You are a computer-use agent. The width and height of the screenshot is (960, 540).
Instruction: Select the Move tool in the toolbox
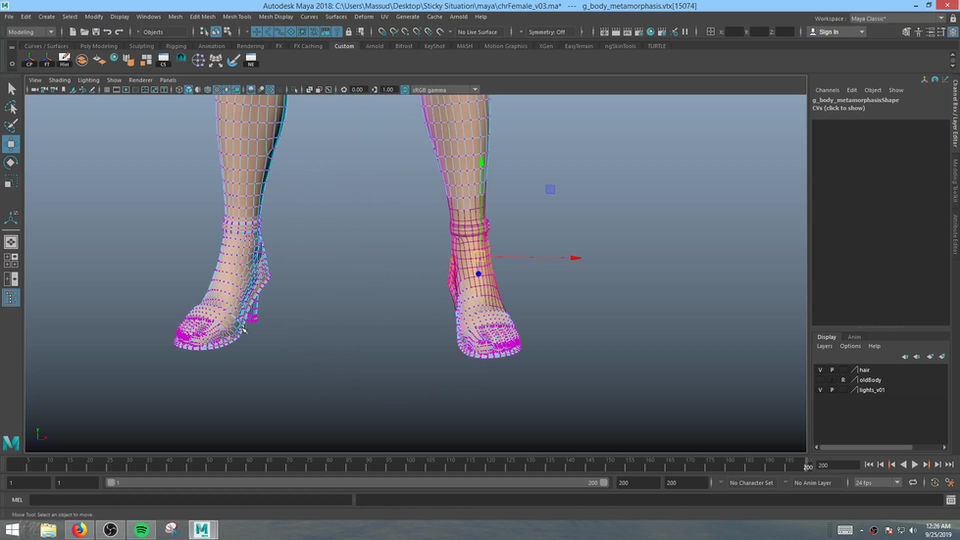click(x=11, y=143)
